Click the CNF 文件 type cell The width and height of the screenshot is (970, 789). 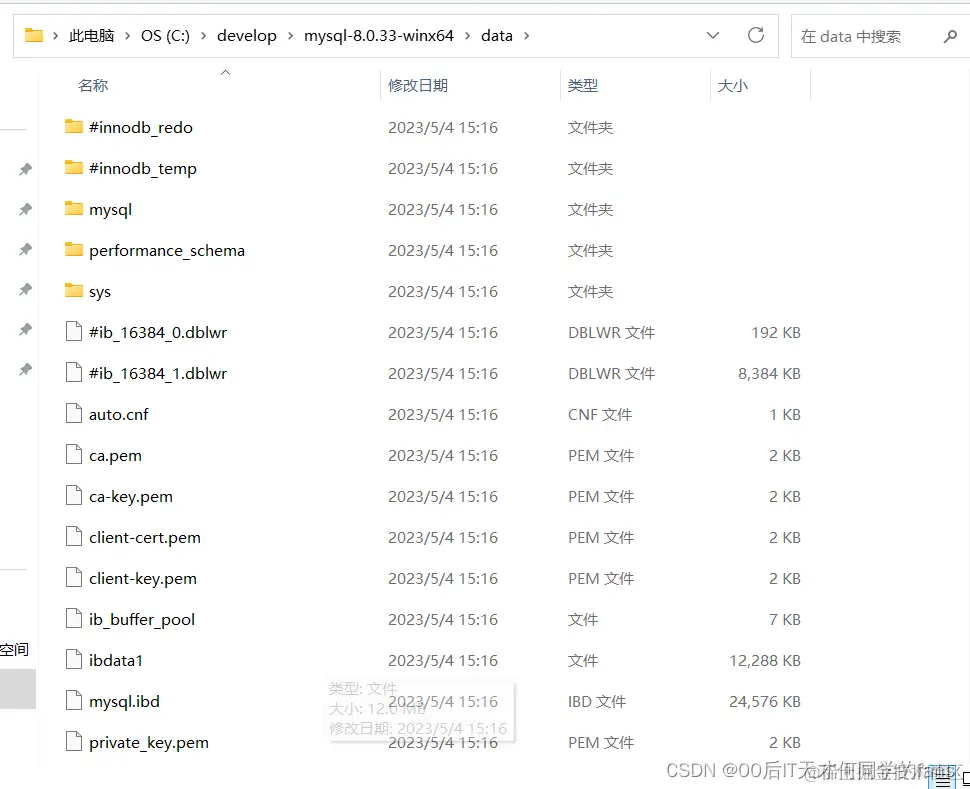pyautogui.click(x=600, y=415)
